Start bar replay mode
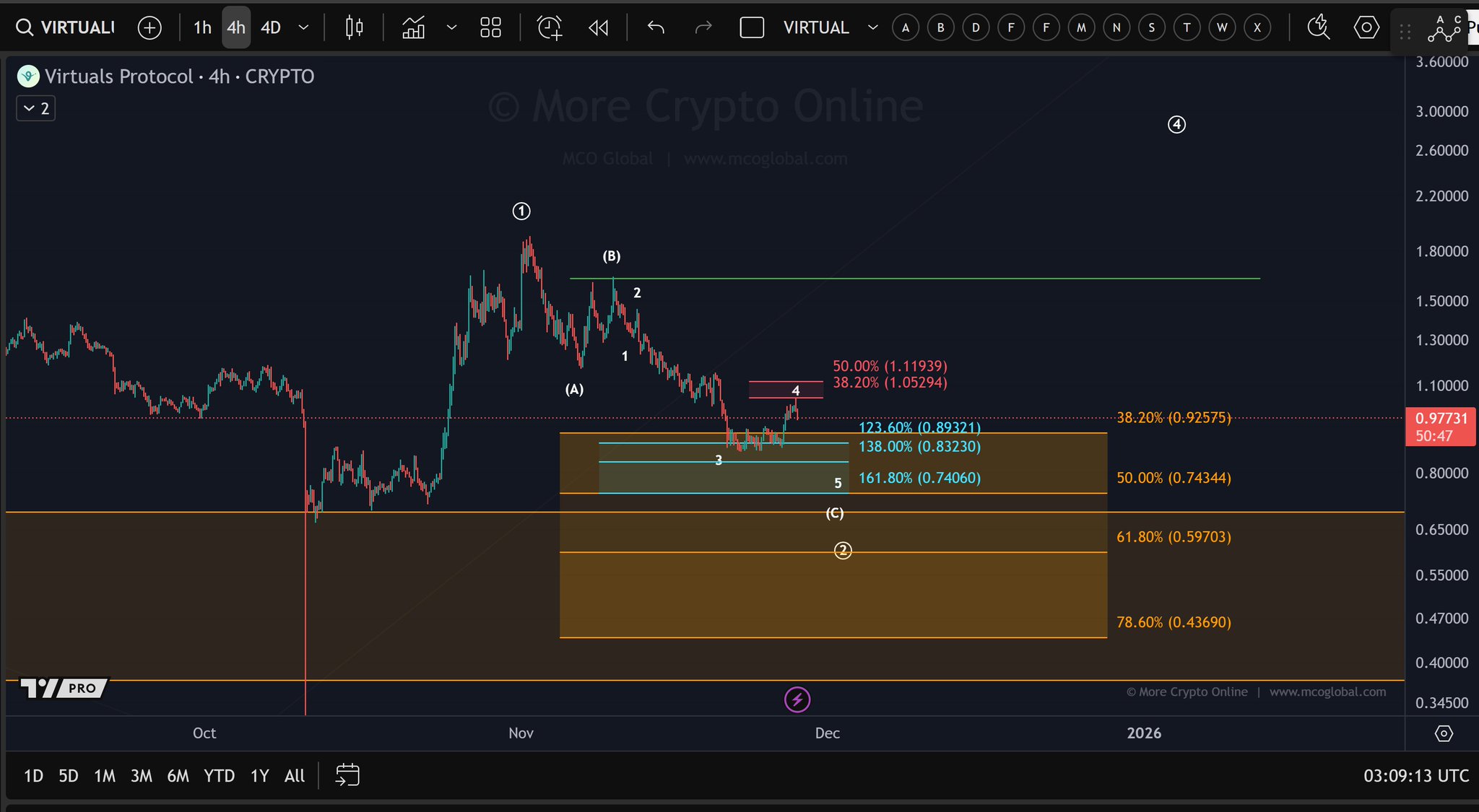 pyautogui.click(x=598, y=27)
